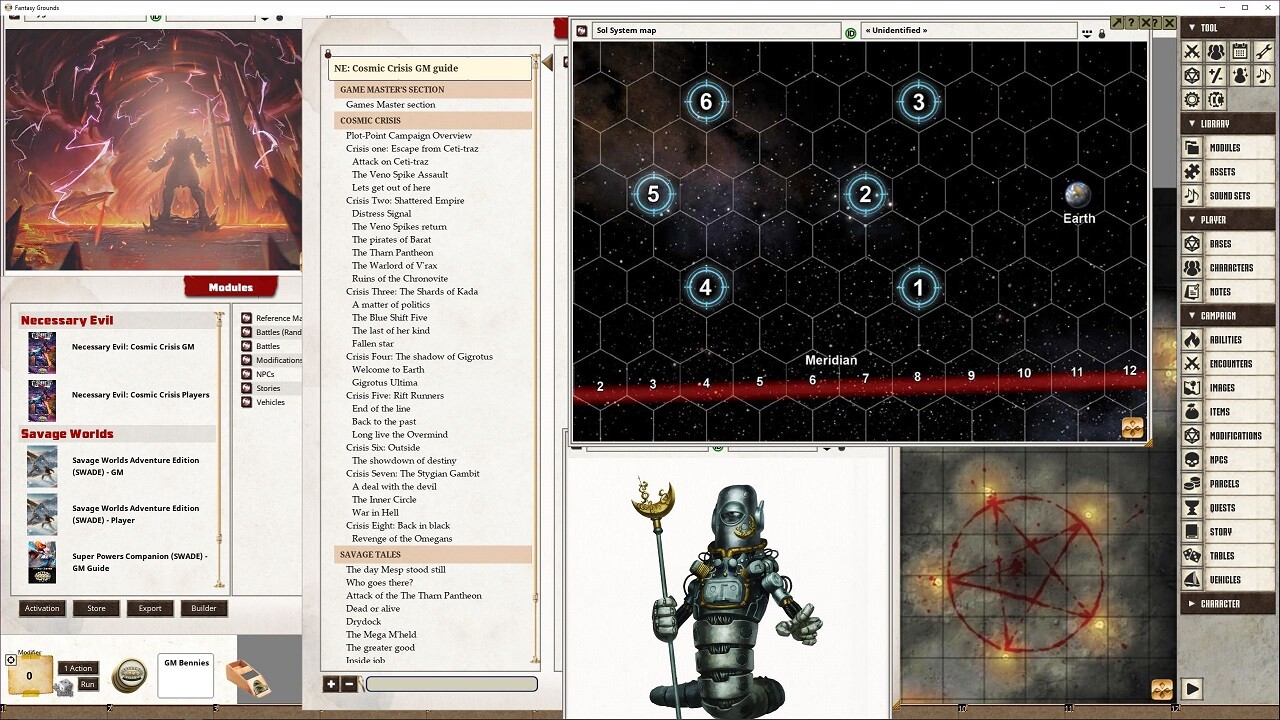The height and width of the screenshot is (720, 1280).
Task: Open the Sound tool music-note icon
Action: [x=1264, y=75]
